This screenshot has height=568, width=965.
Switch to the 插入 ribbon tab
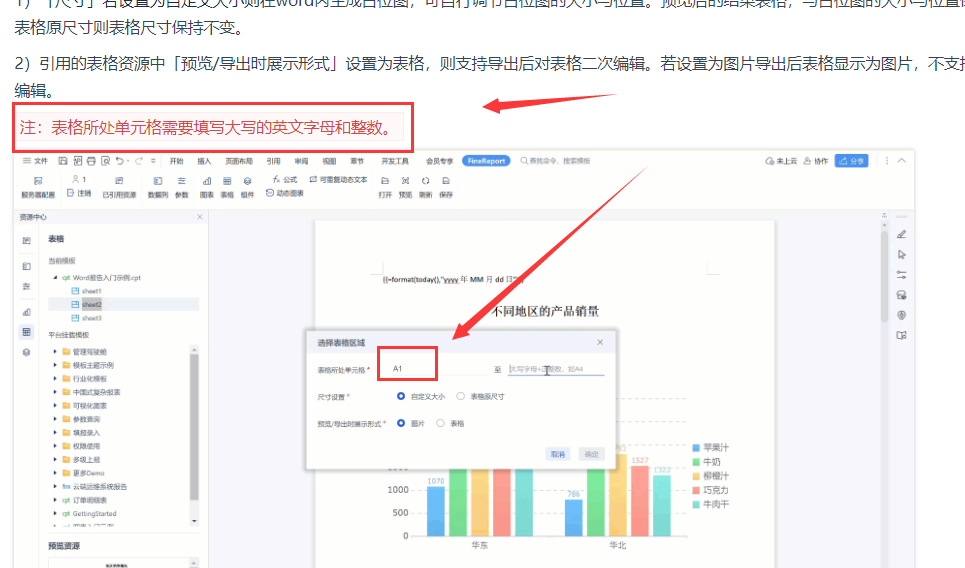pos(204,161)
